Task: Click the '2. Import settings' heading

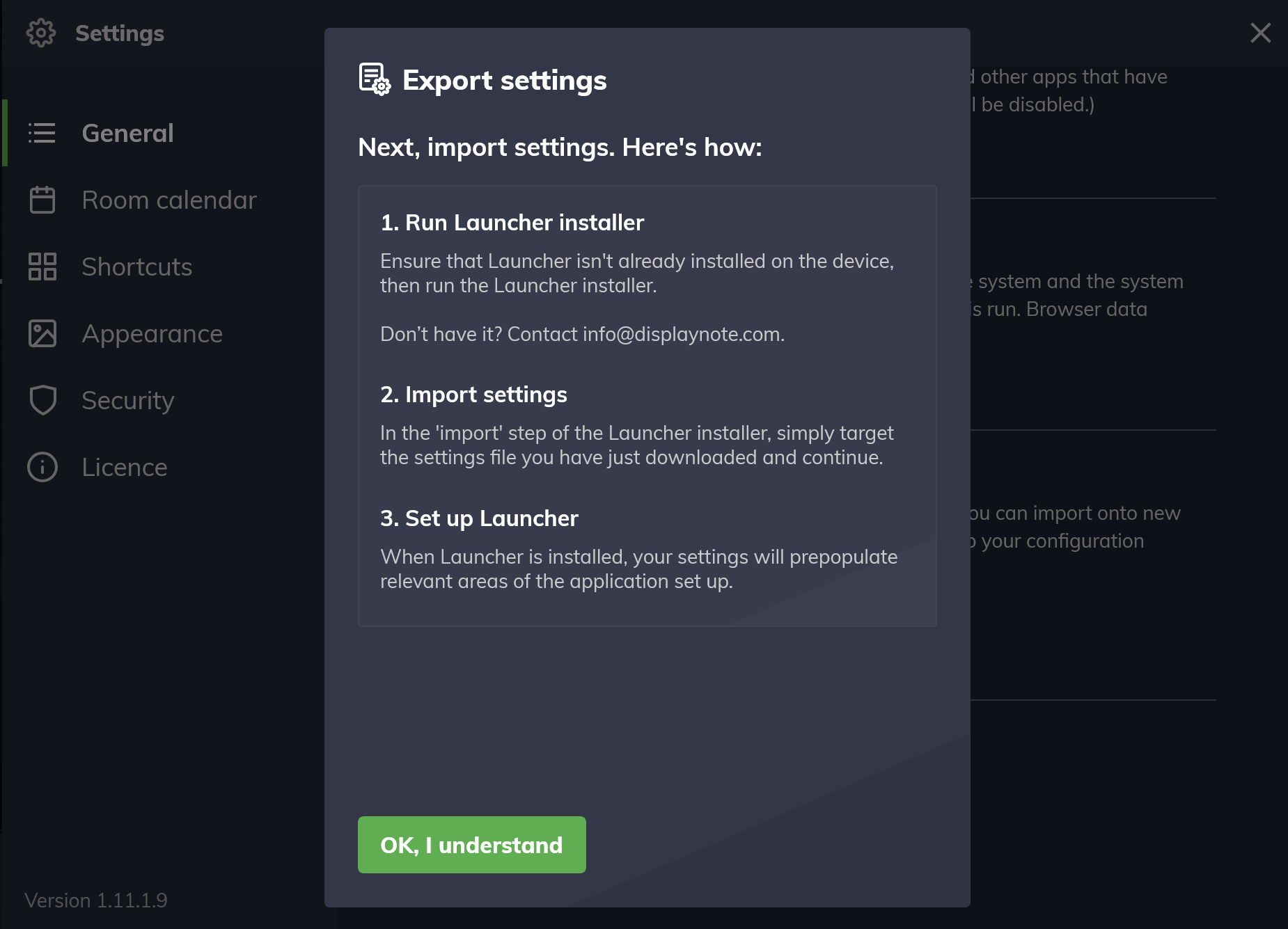Action: point(474,395)
